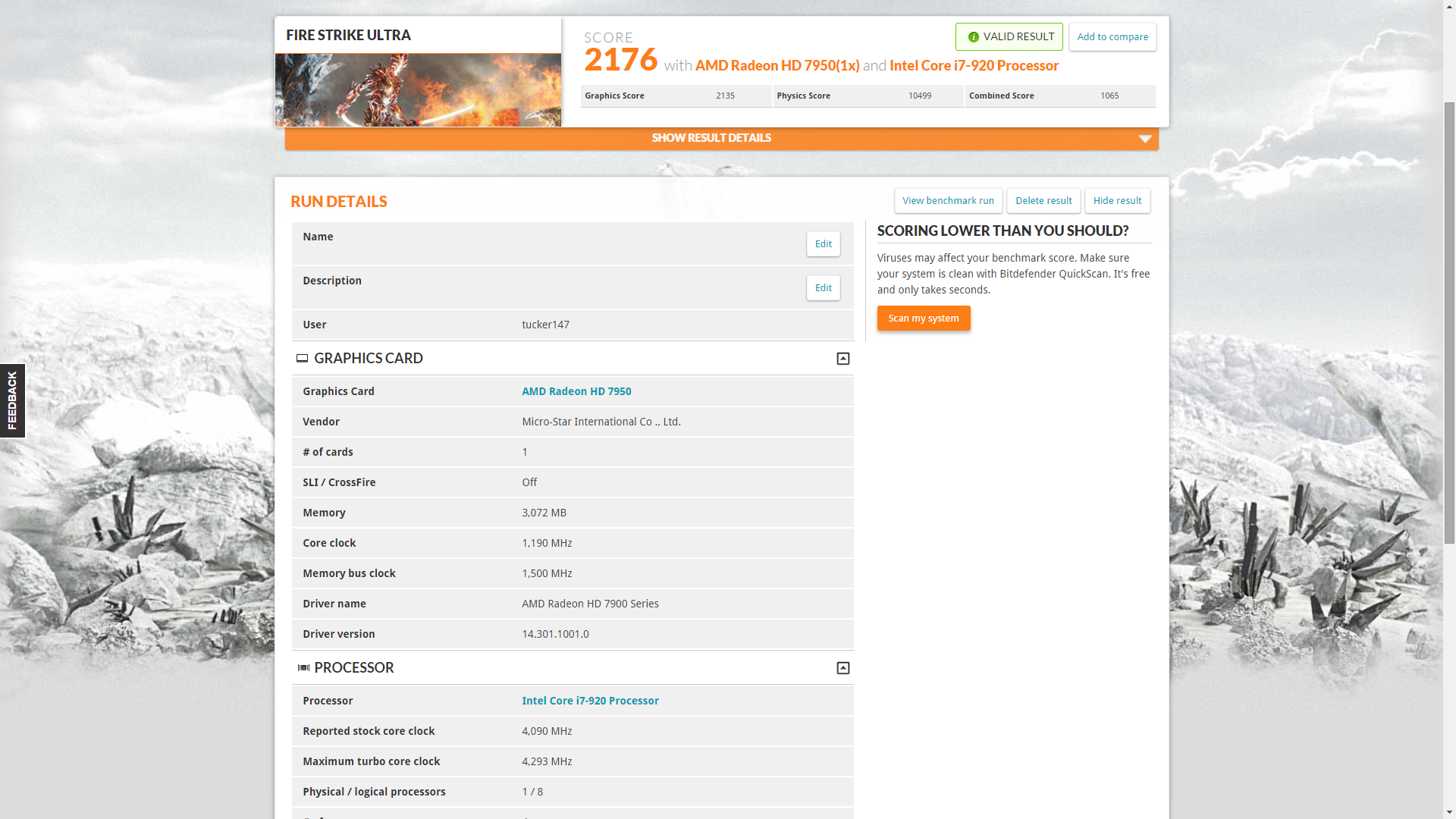Click the score value 2176

pos(620,60)
